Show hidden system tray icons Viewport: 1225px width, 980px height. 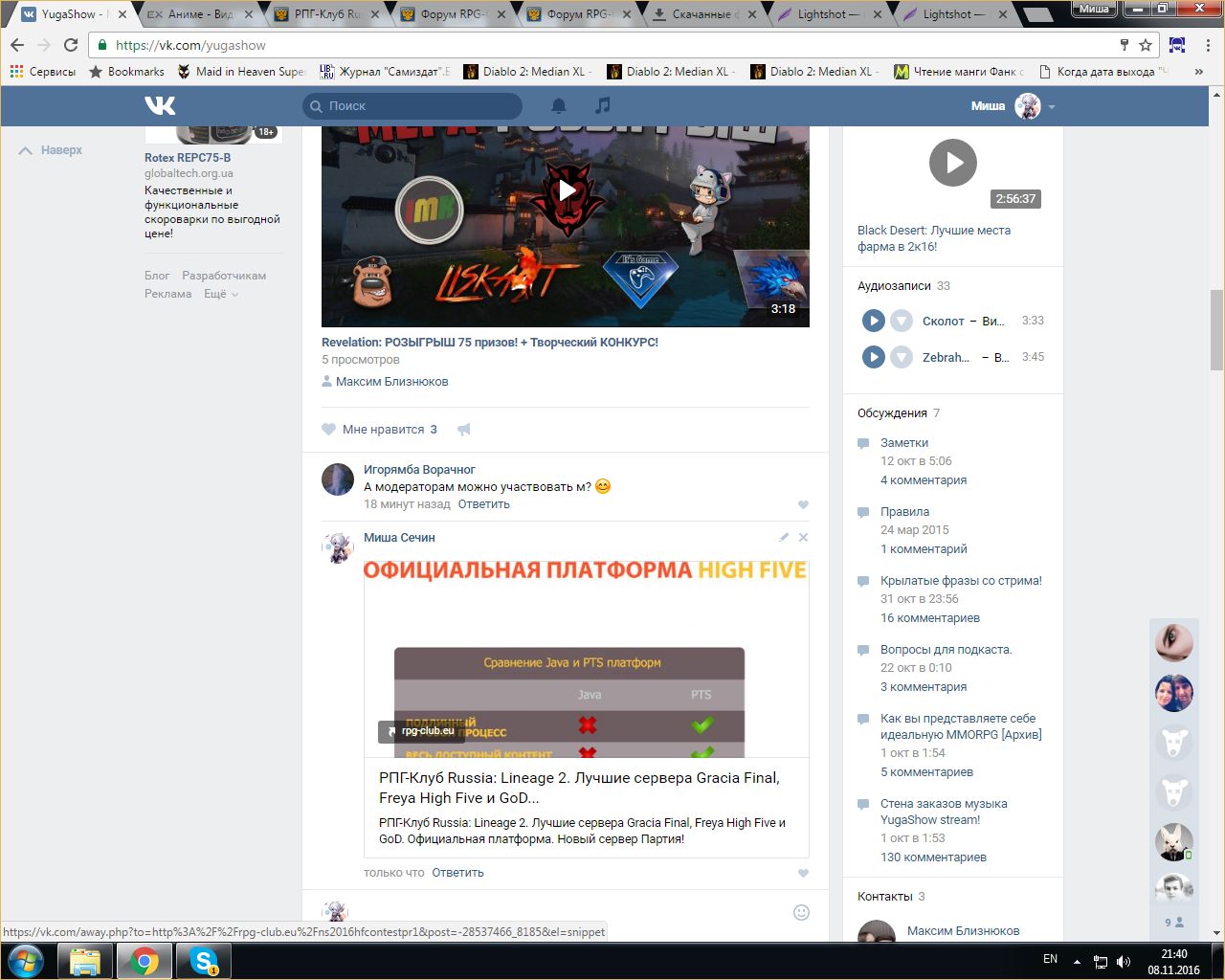1077,961
